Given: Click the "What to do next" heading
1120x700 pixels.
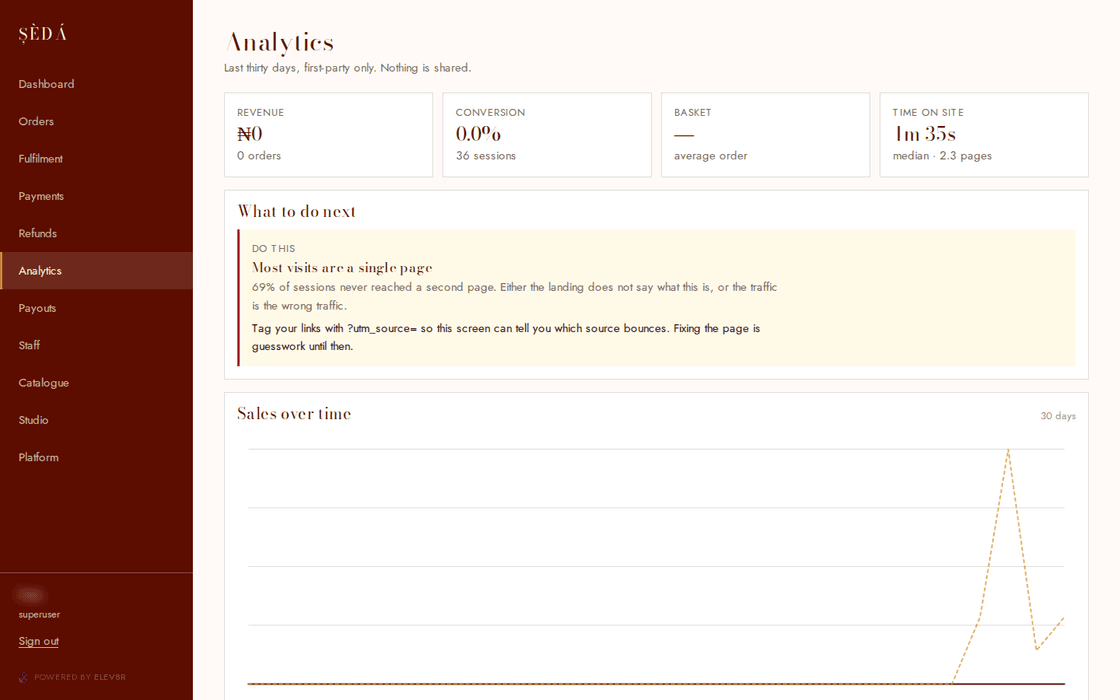Looking at the screenshot, I should [296, 211].
